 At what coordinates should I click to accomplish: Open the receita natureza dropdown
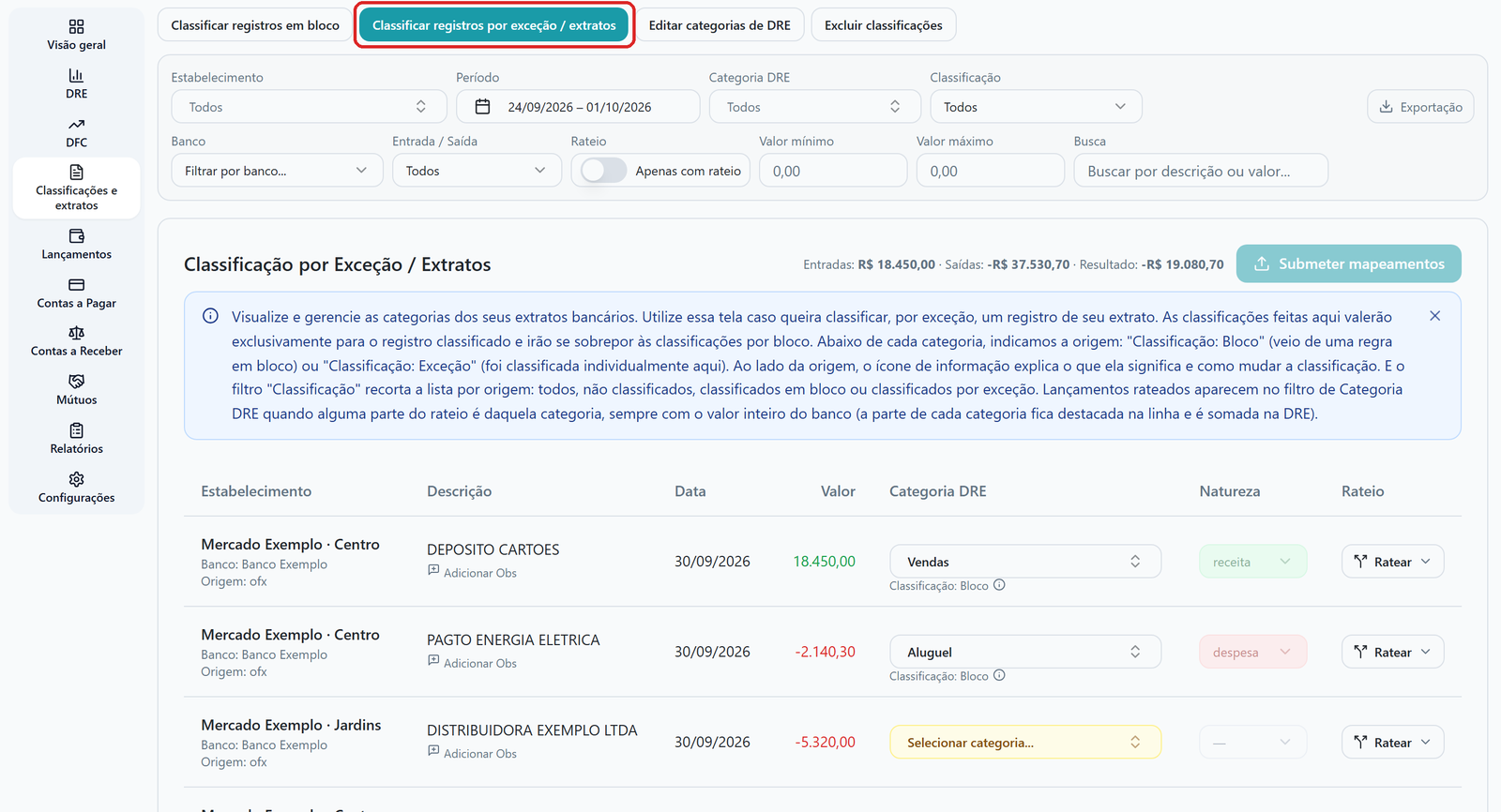[1252, 562]
